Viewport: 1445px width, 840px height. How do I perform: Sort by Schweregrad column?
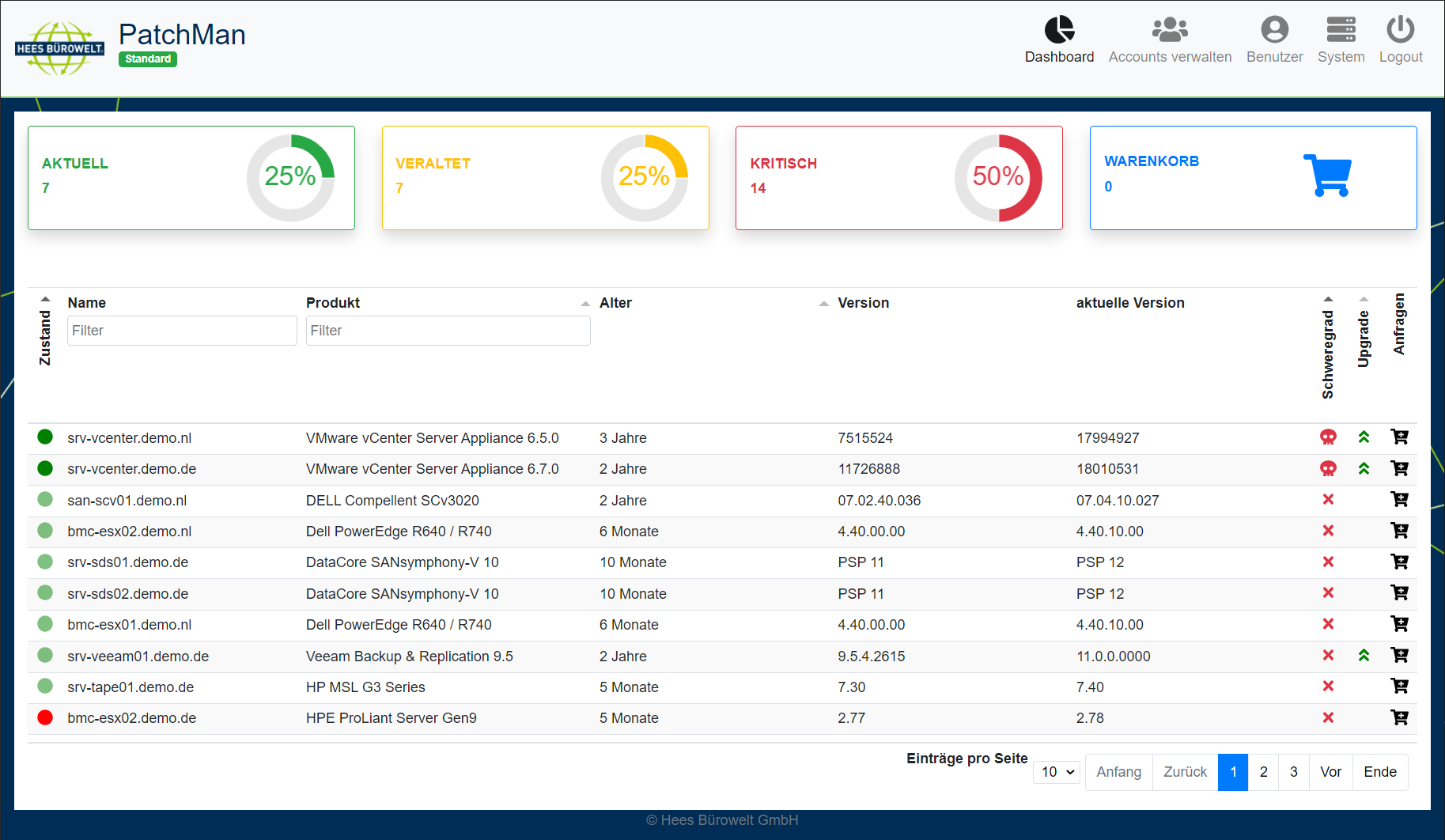pyautogui.click(x=1328, y=347)
